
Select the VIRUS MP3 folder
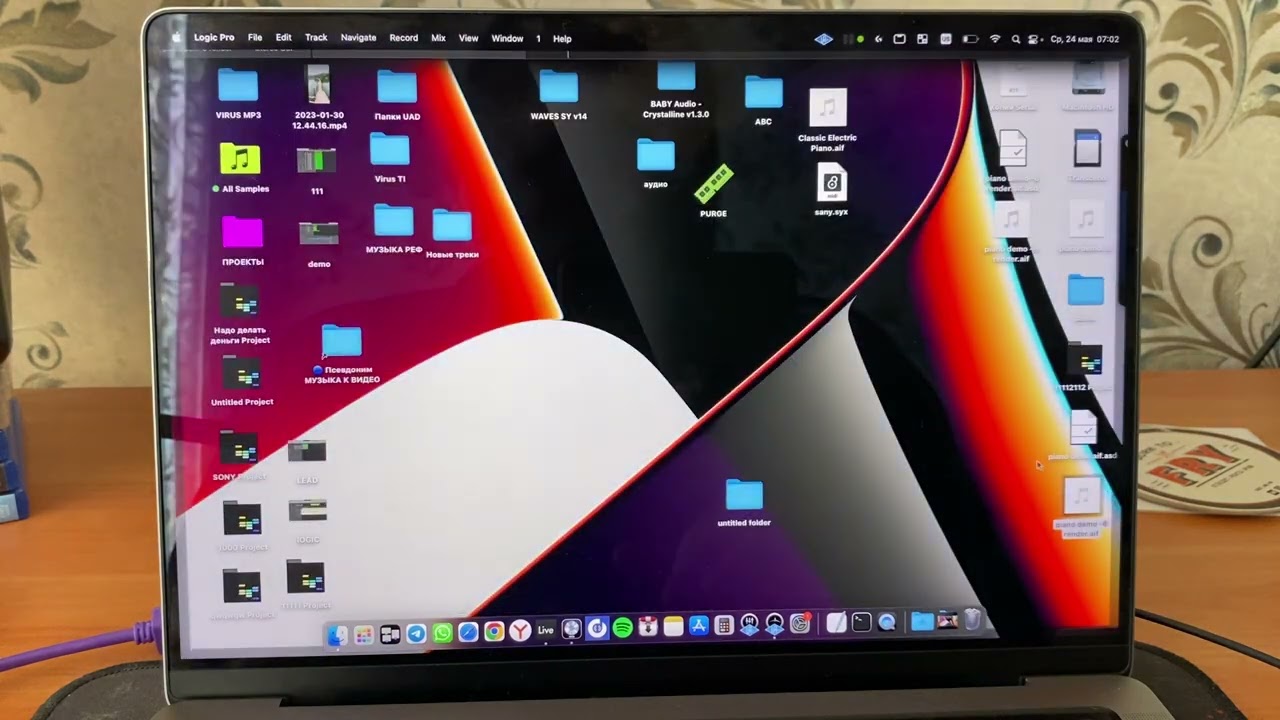[238, 94]
